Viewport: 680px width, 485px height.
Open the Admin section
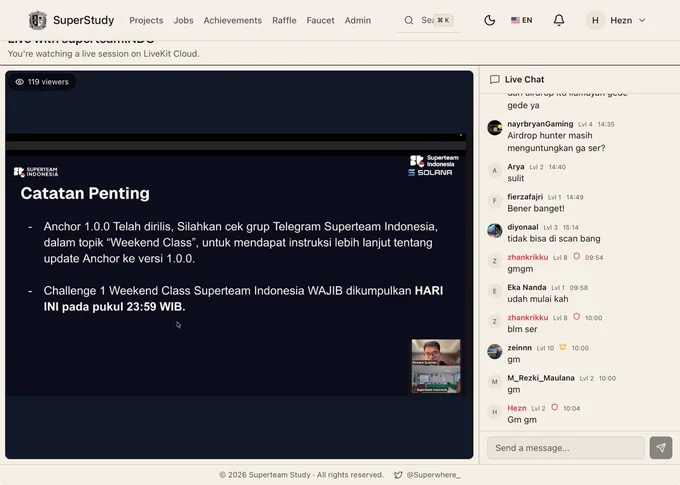pos(357,20)
